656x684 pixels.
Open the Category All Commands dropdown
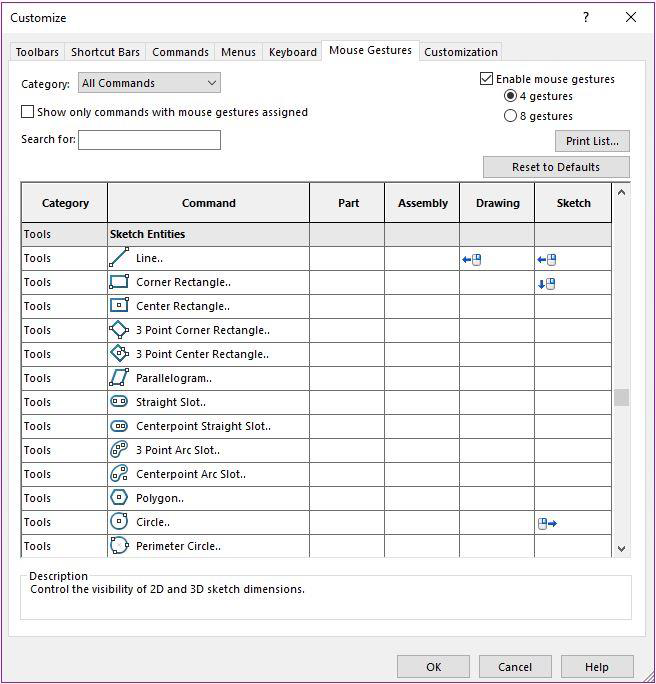(150, 83)
